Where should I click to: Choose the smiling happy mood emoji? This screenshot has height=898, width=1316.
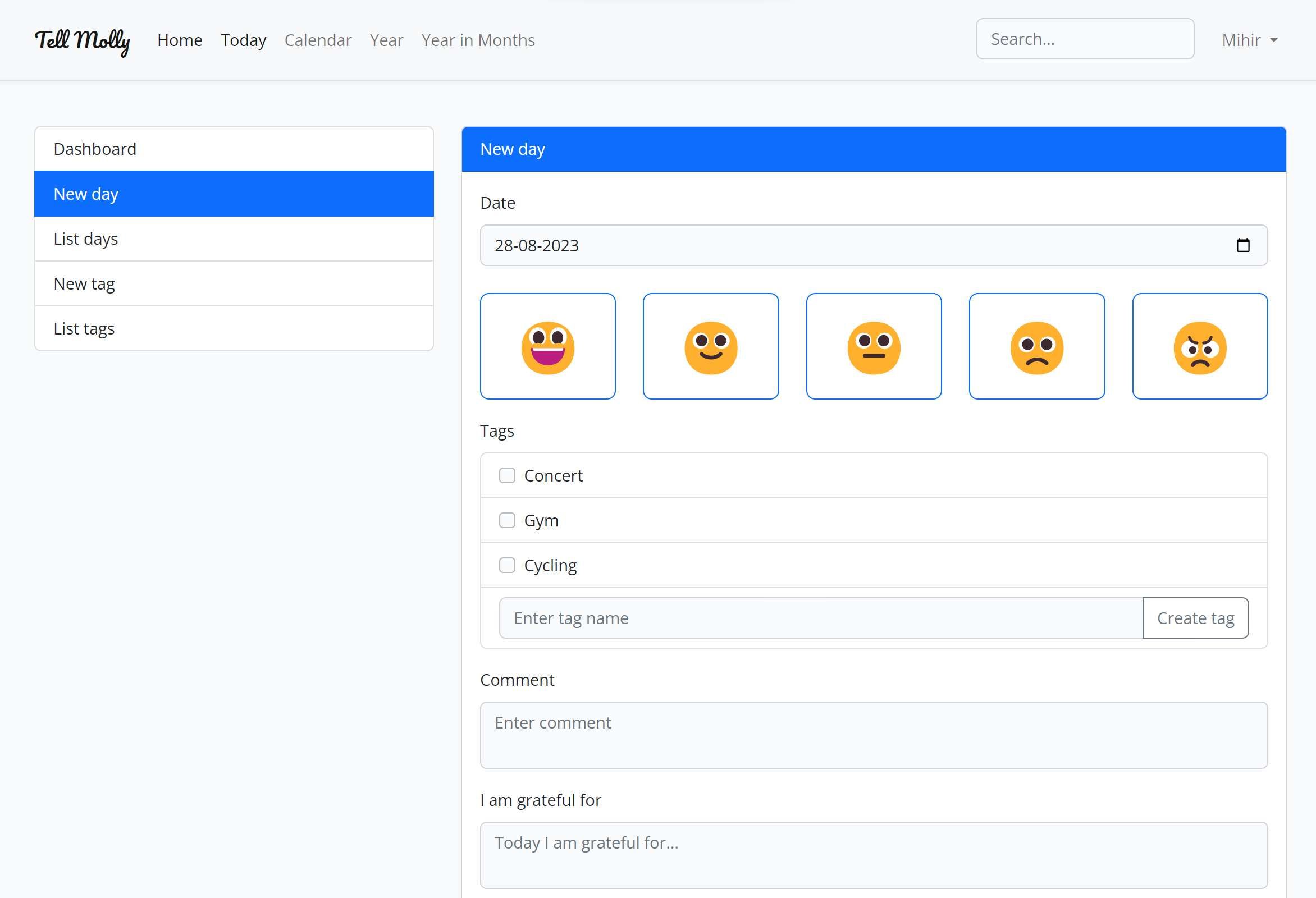coord(711,346)
